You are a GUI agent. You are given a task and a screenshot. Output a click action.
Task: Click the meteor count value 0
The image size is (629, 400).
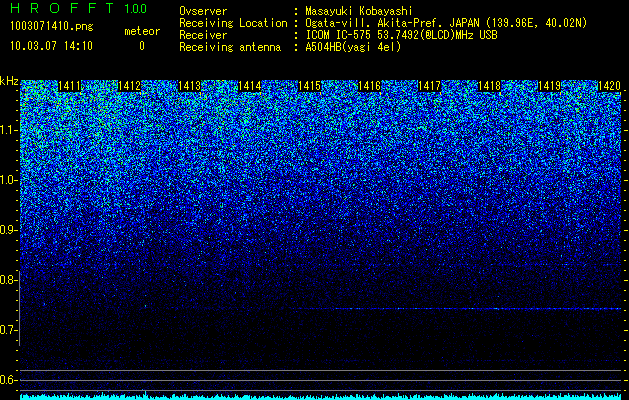[142, 46]
